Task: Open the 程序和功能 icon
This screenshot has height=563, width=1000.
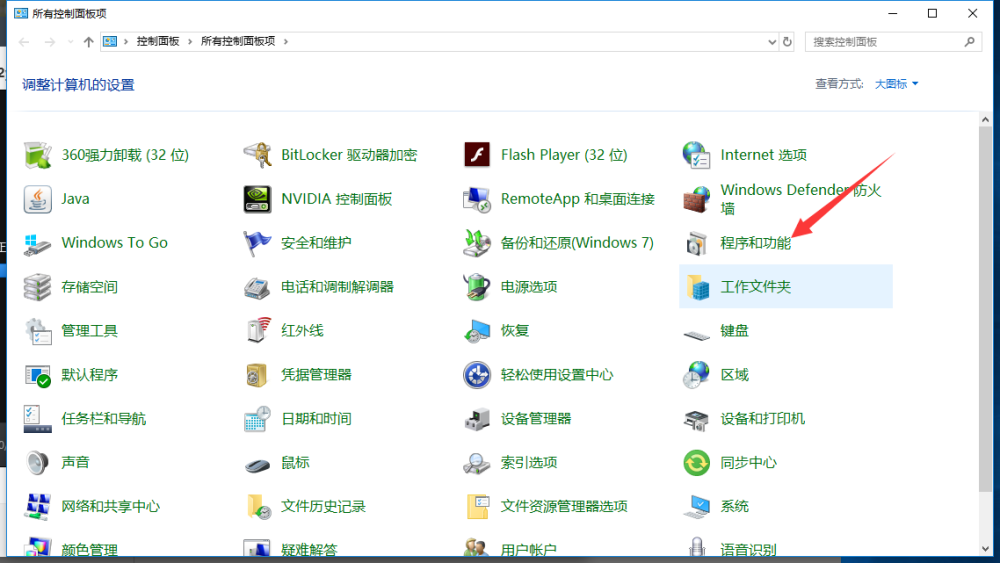Action: (696, 243)
